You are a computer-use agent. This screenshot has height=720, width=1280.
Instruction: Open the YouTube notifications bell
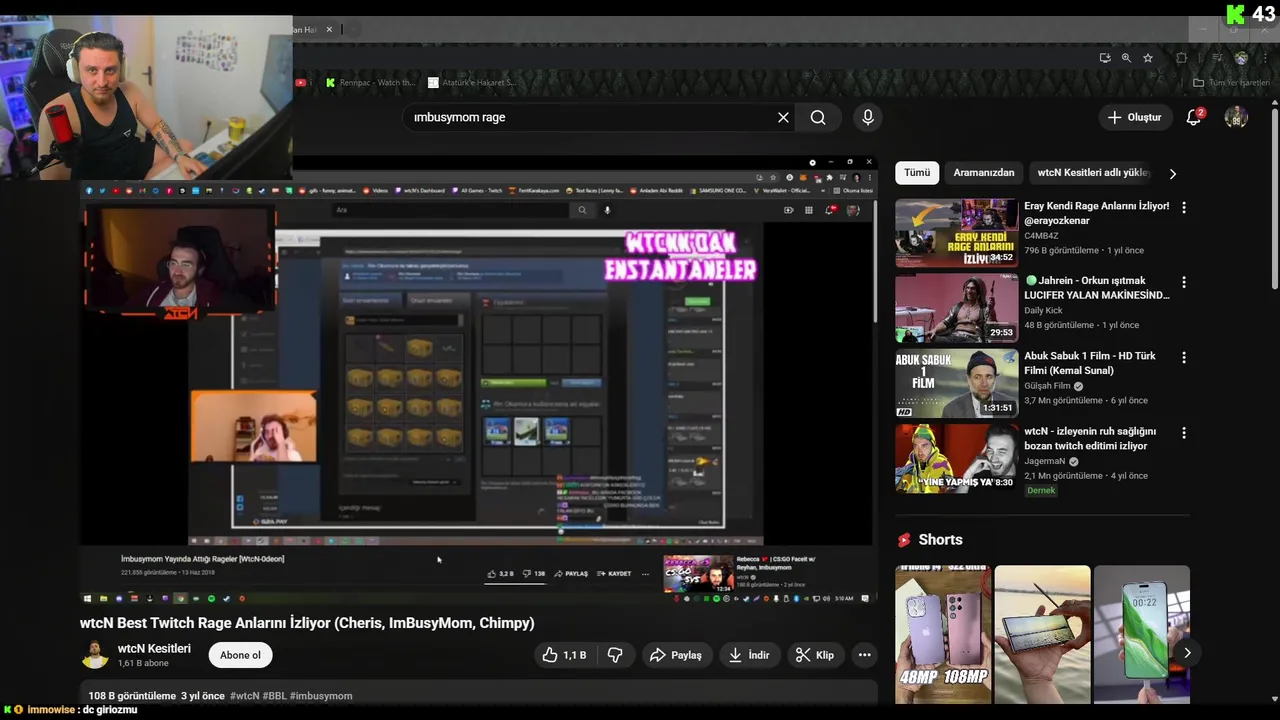[1194, 117]
